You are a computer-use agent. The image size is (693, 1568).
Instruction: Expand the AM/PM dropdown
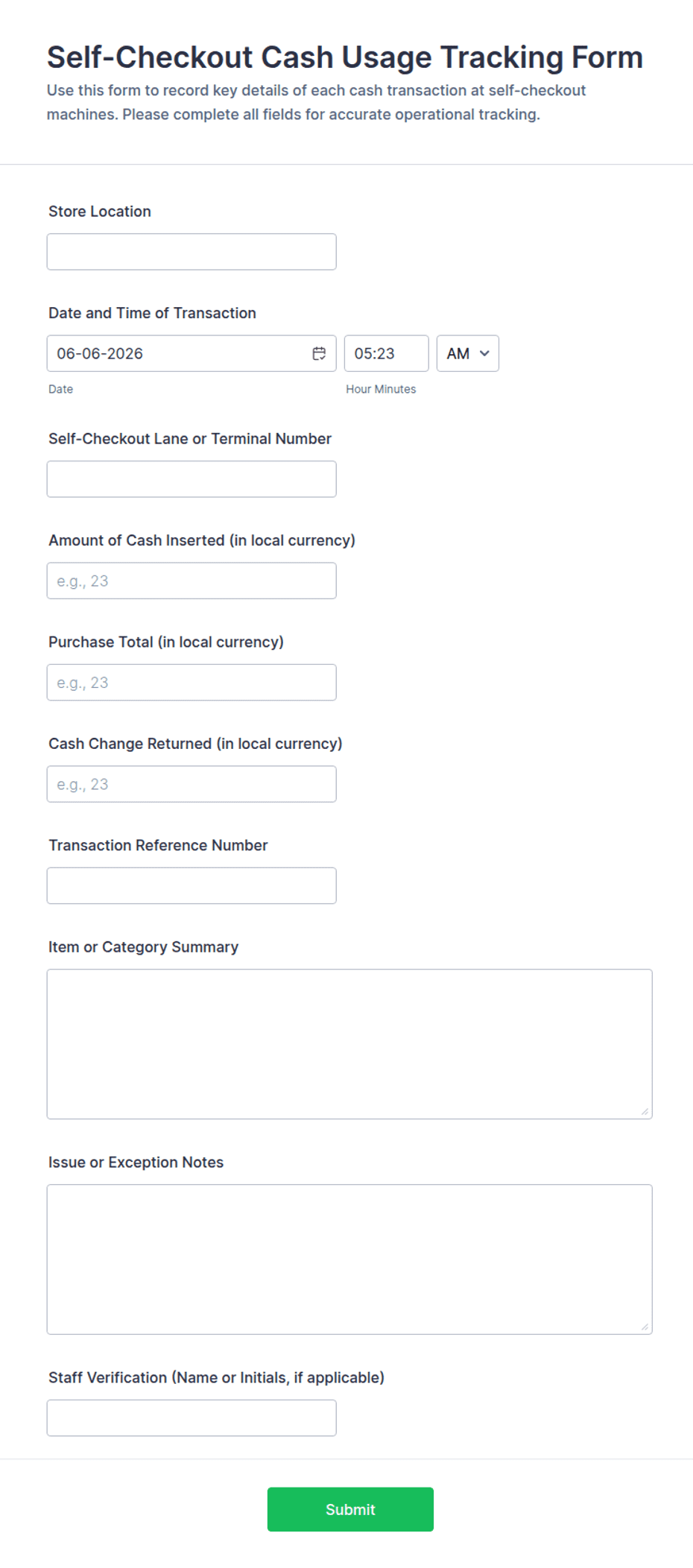point(467,353)
